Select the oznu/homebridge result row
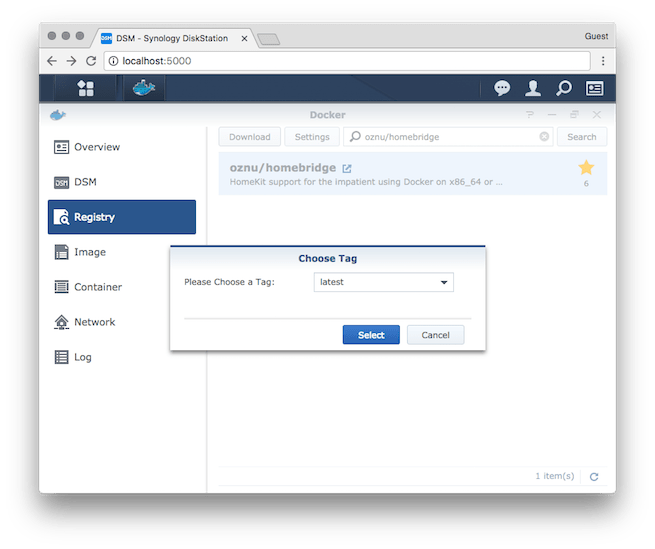The width and height of the screenshot is (655, 549). [x=413, y=173]
